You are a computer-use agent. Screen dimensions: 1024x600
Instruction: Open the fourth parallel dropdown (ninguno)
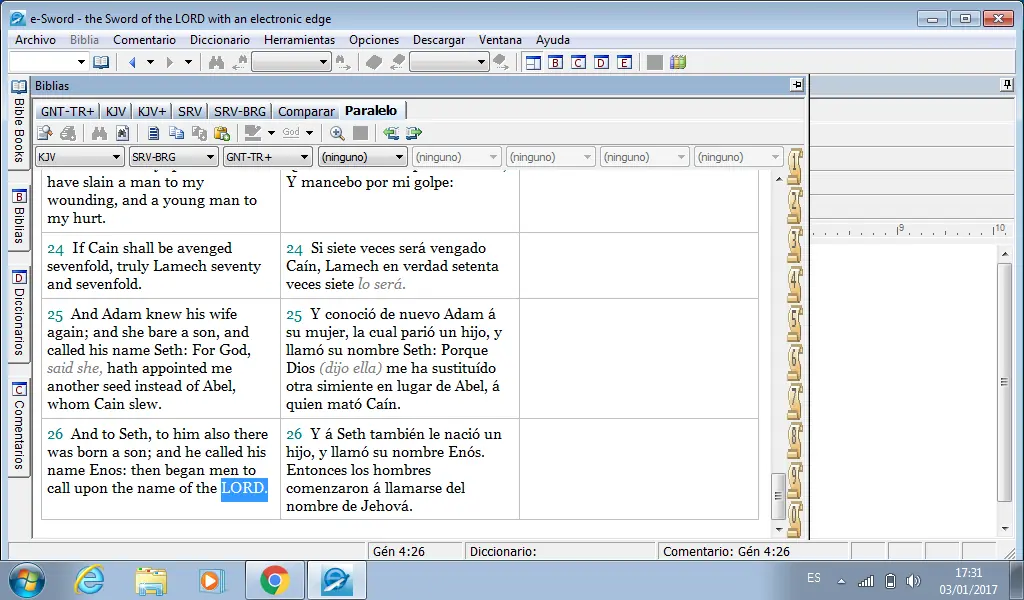[x=362, y=157]
